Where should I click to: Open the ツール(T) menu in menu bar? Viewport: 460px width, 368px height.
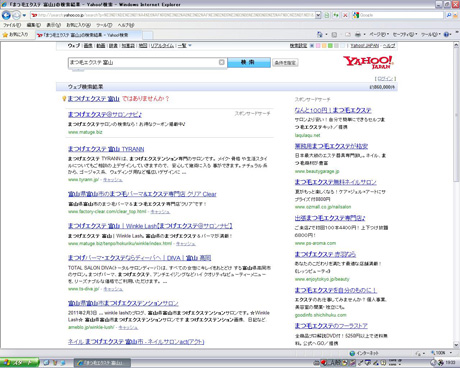point(104,25)
